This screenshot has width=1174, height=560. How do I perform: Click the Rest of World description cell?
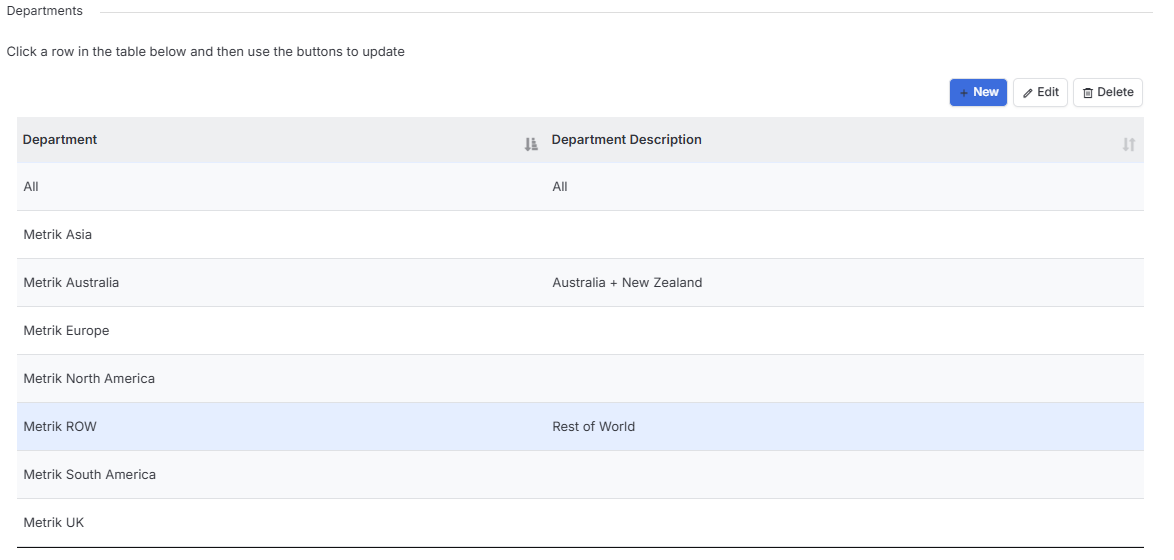coord(845,426)
